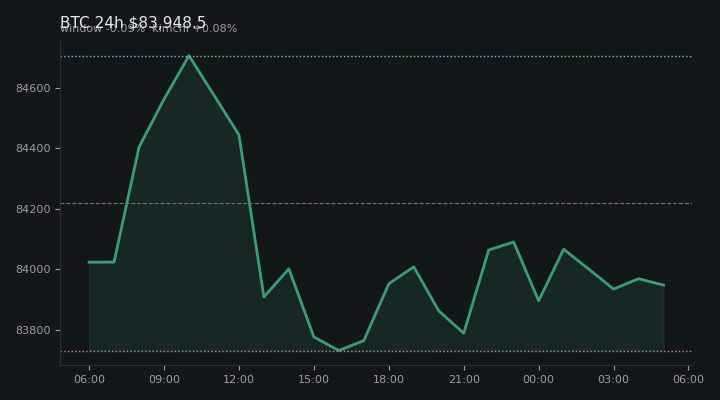This screenshot has height=400, width=720.
Task: Click the 18:00 time axis label
Action: pyautogui.click(x=389, y=379)
